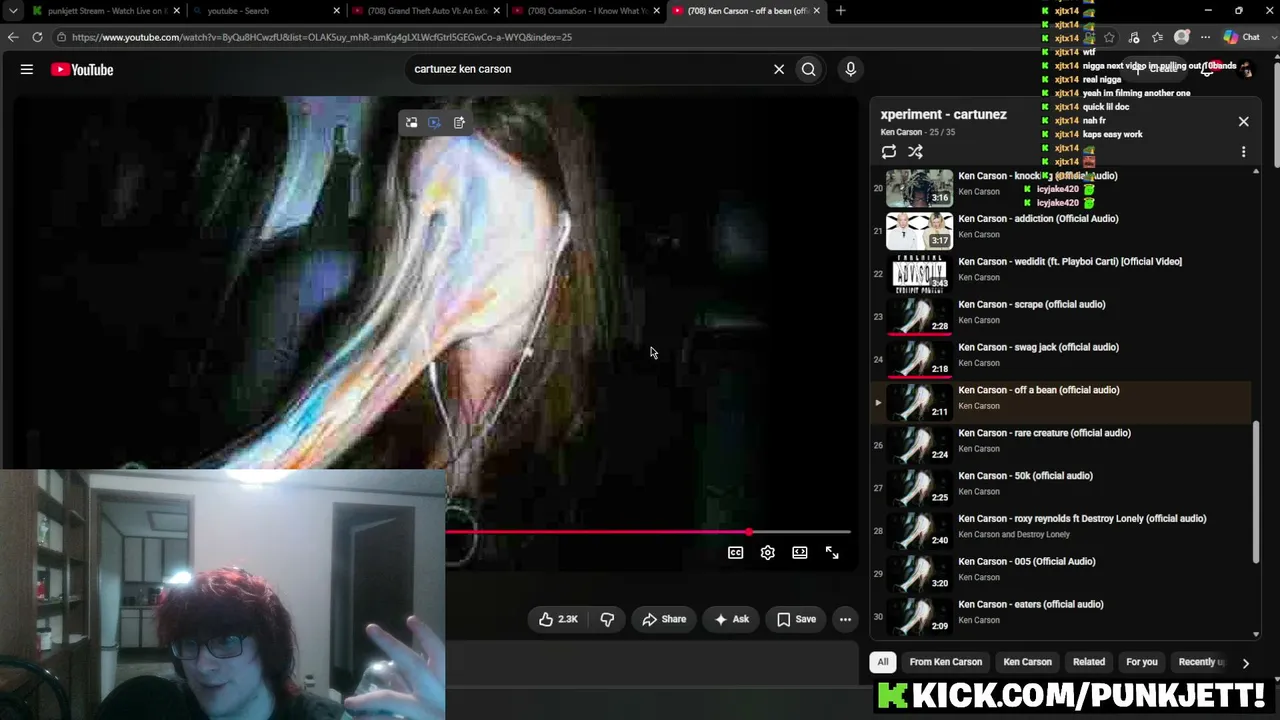
Task: Select the All filter chip
Action: click(883, 662)
